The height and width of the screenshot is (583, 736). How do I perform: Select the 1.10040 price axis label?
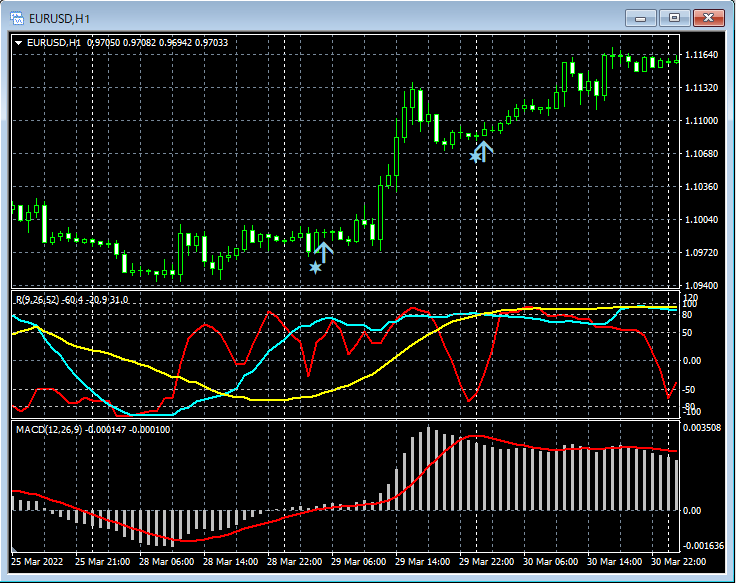click(x=703, y=219)
